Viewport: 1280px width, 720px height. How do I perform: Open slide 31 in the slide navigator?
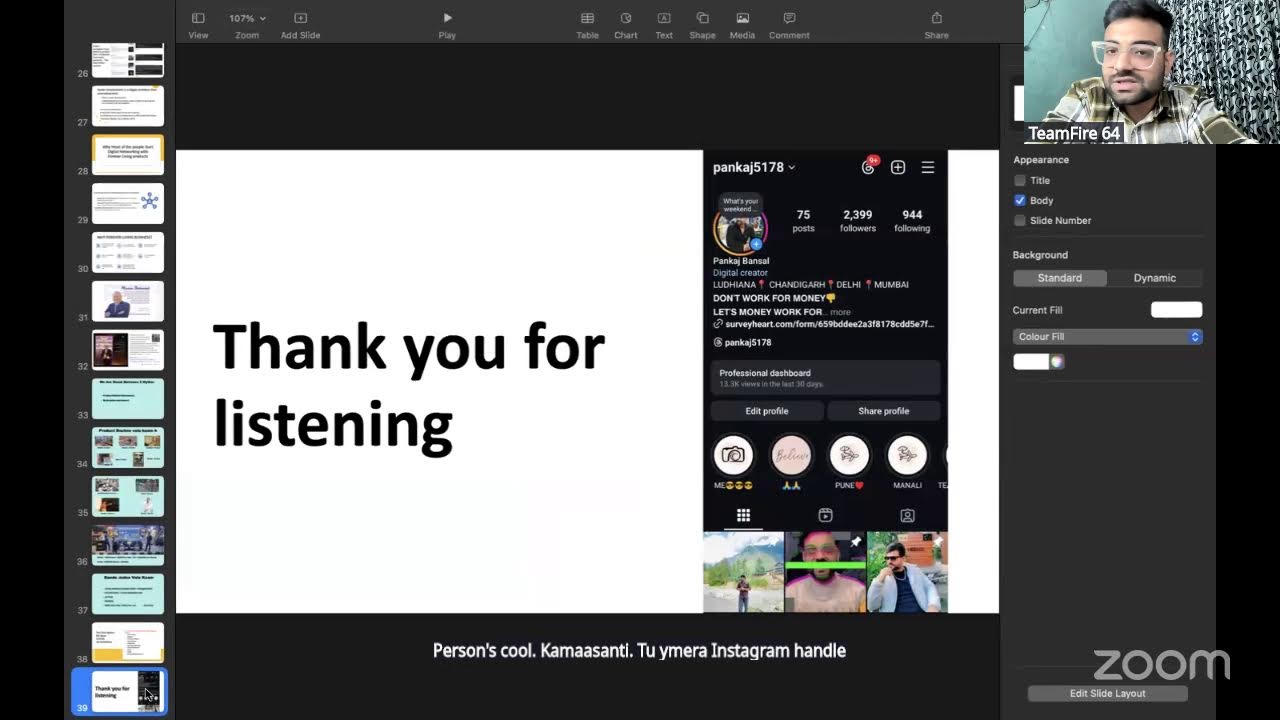click(x=128, y=301)
